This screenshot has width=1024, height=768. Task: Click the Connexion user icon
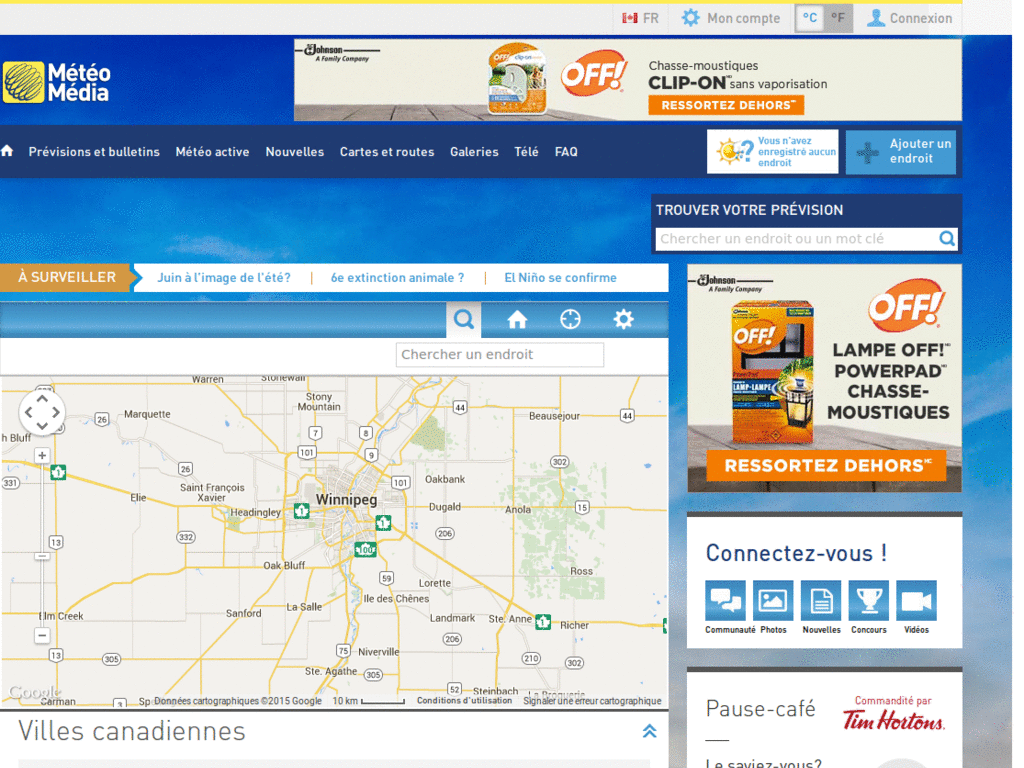coord(876,18)
